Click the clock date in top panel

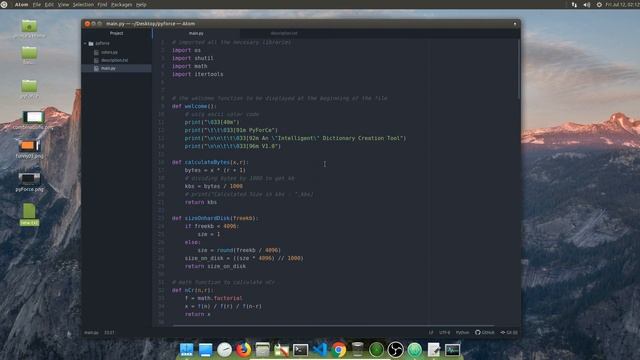pyautogui.click(x=622, y=5)
